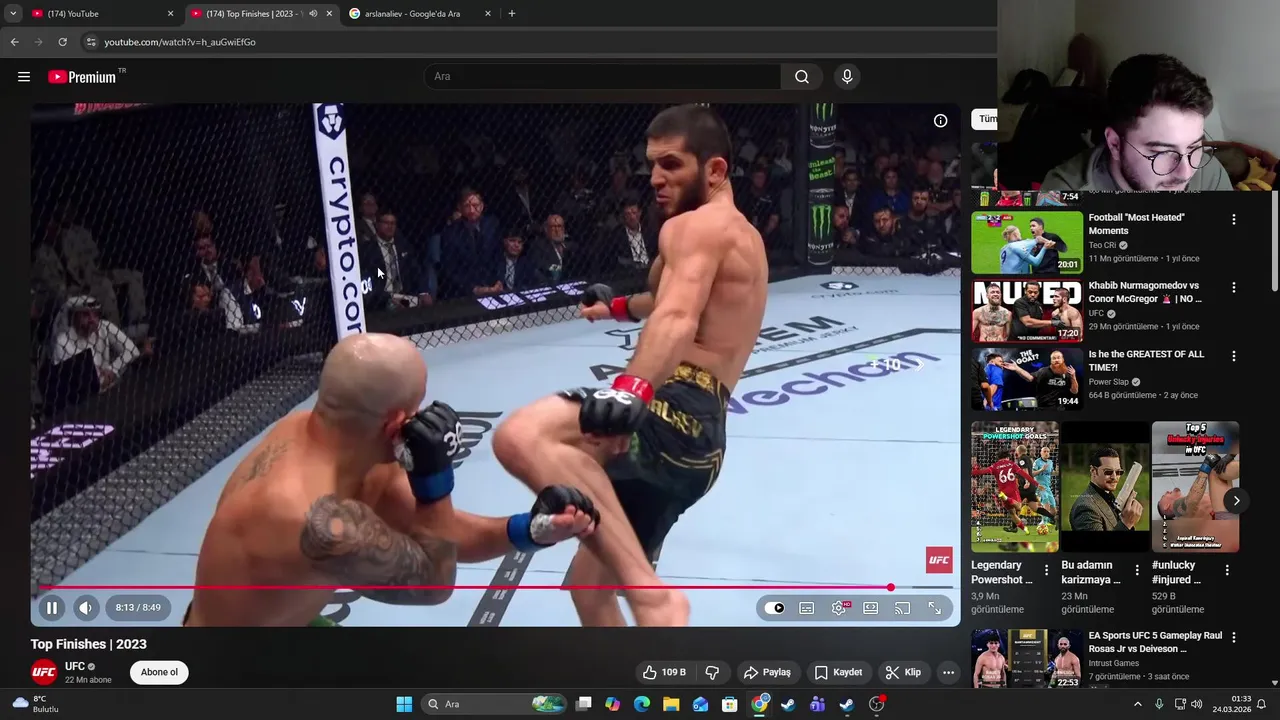View site information icon in address bar
The image size is (1280, 720).
90,42
